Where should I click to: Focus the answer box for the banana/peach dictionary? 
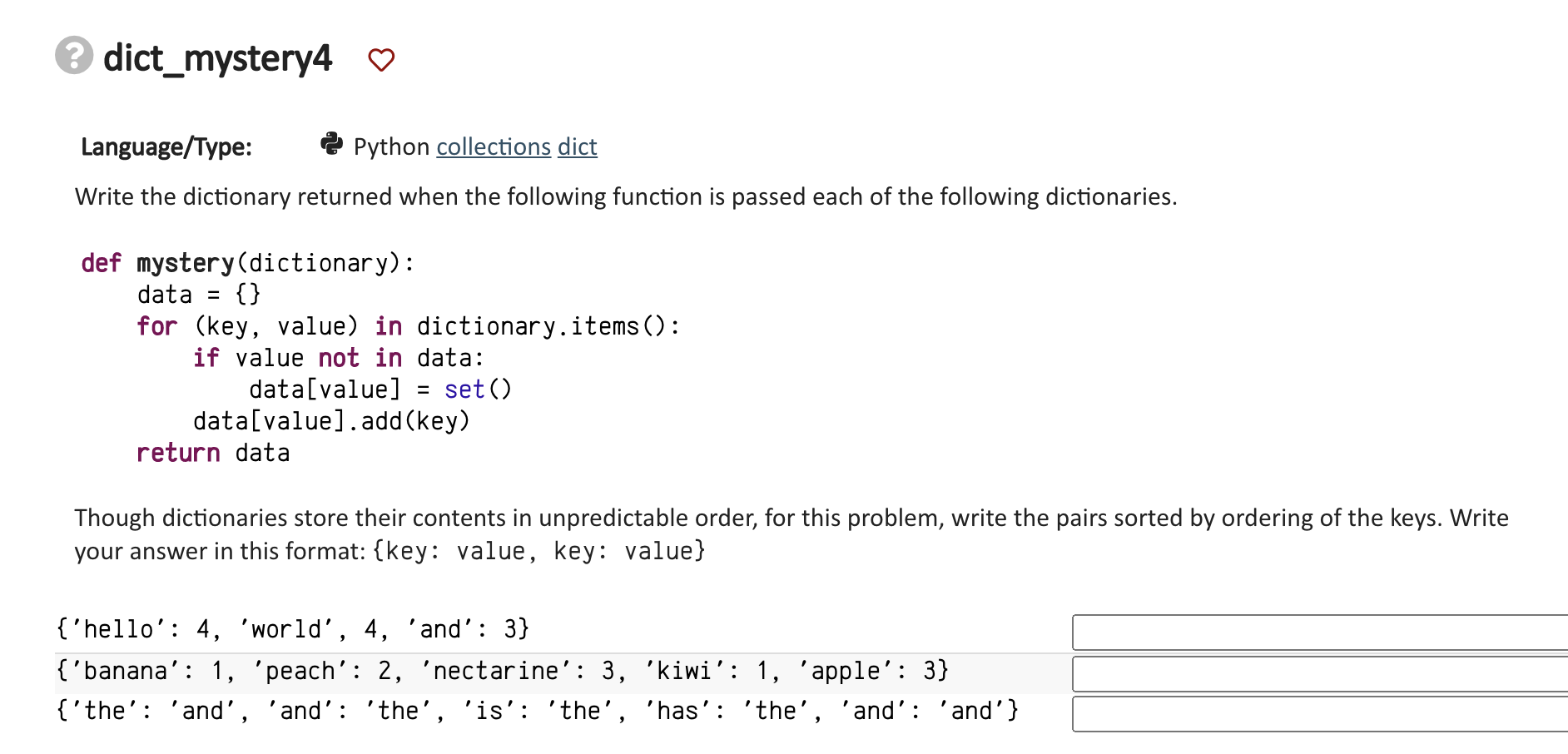pos(1320,674)
